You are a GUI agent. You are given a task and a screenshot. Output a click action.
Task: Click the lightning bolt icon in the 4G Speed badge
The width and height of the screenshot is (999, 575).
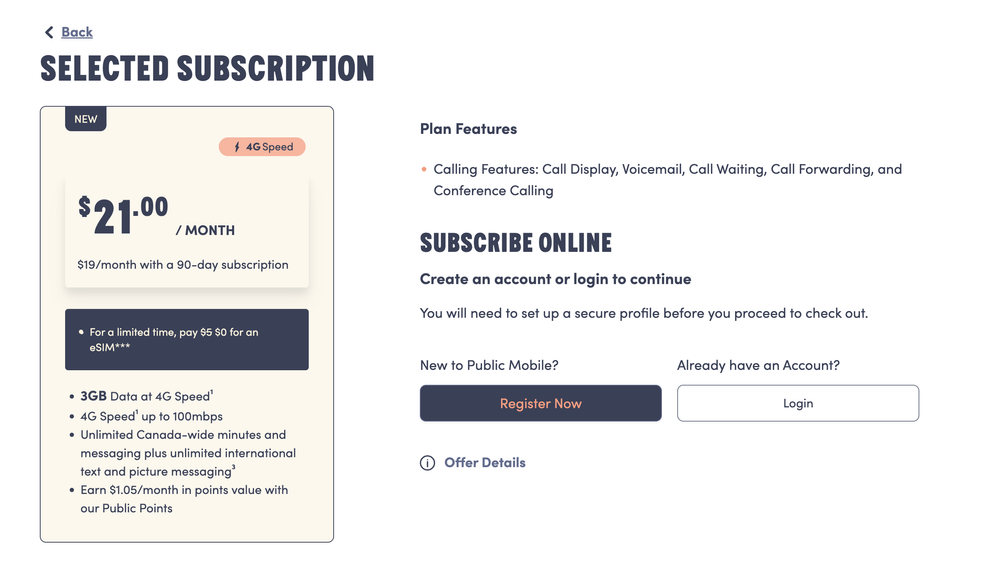point(237,147)
